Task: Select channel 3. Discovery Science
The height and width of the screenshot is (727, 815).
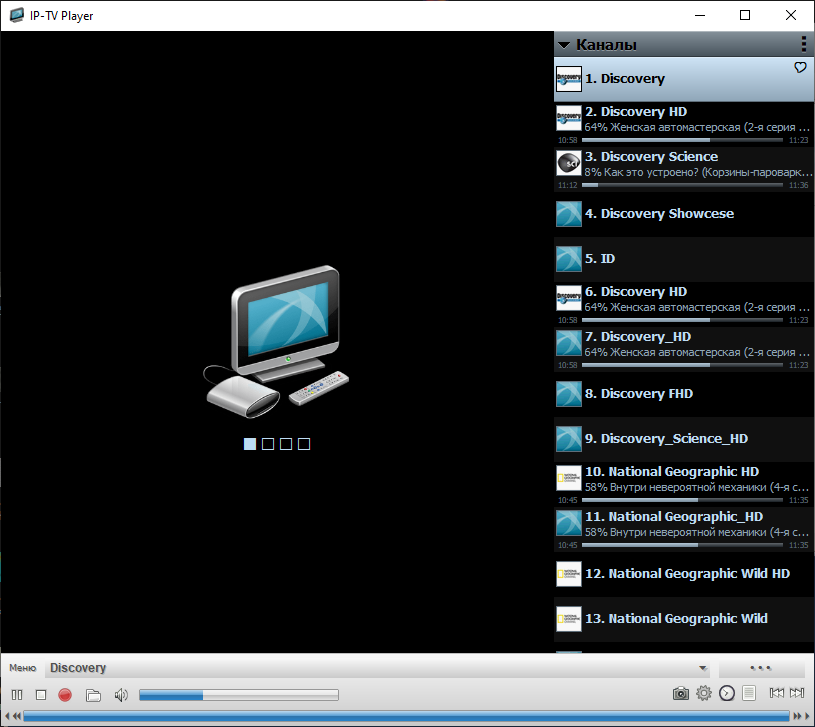Action: [x=684, y=169]
